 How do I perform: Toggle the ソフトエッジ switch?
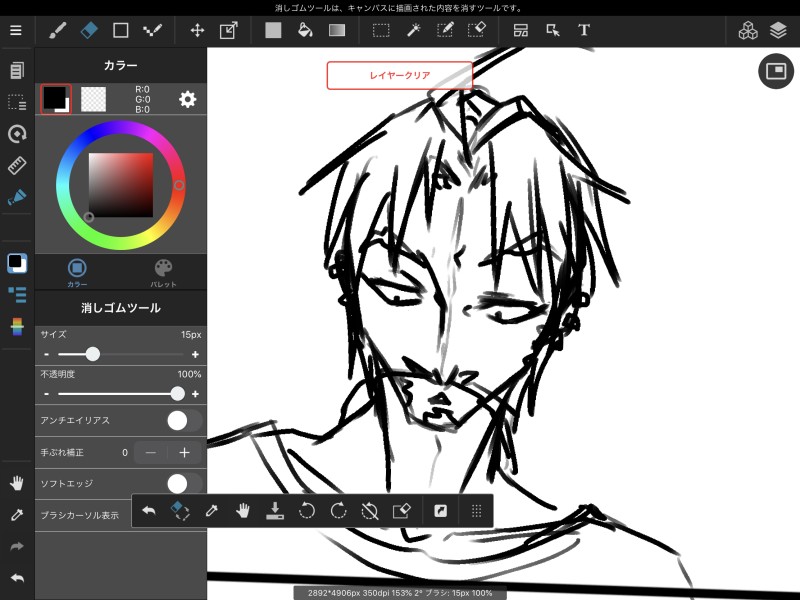pyautogui.click(x=185, y=484)
